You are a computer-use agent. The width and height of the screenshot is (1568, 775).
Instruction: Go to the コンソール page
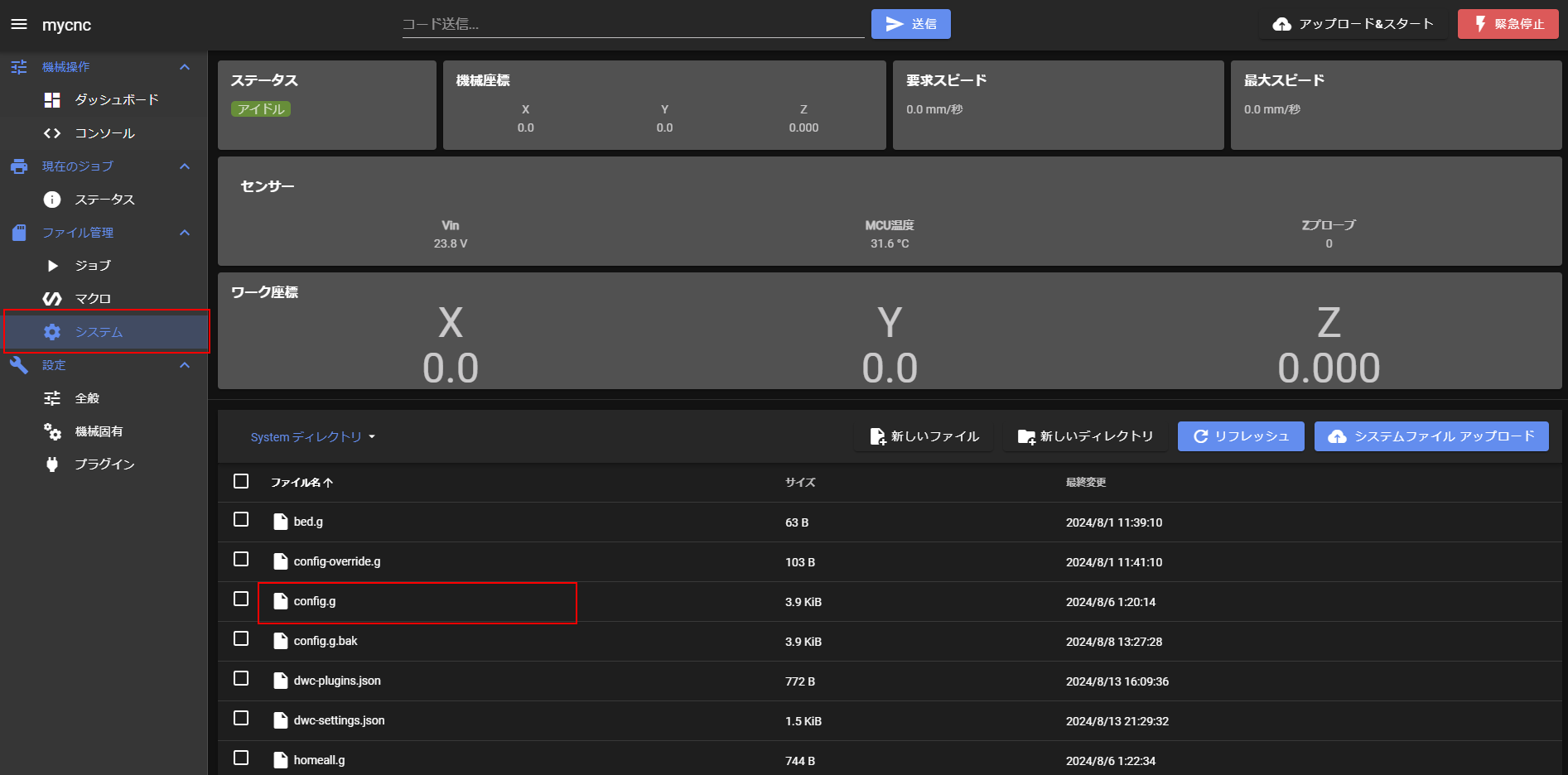104,133
